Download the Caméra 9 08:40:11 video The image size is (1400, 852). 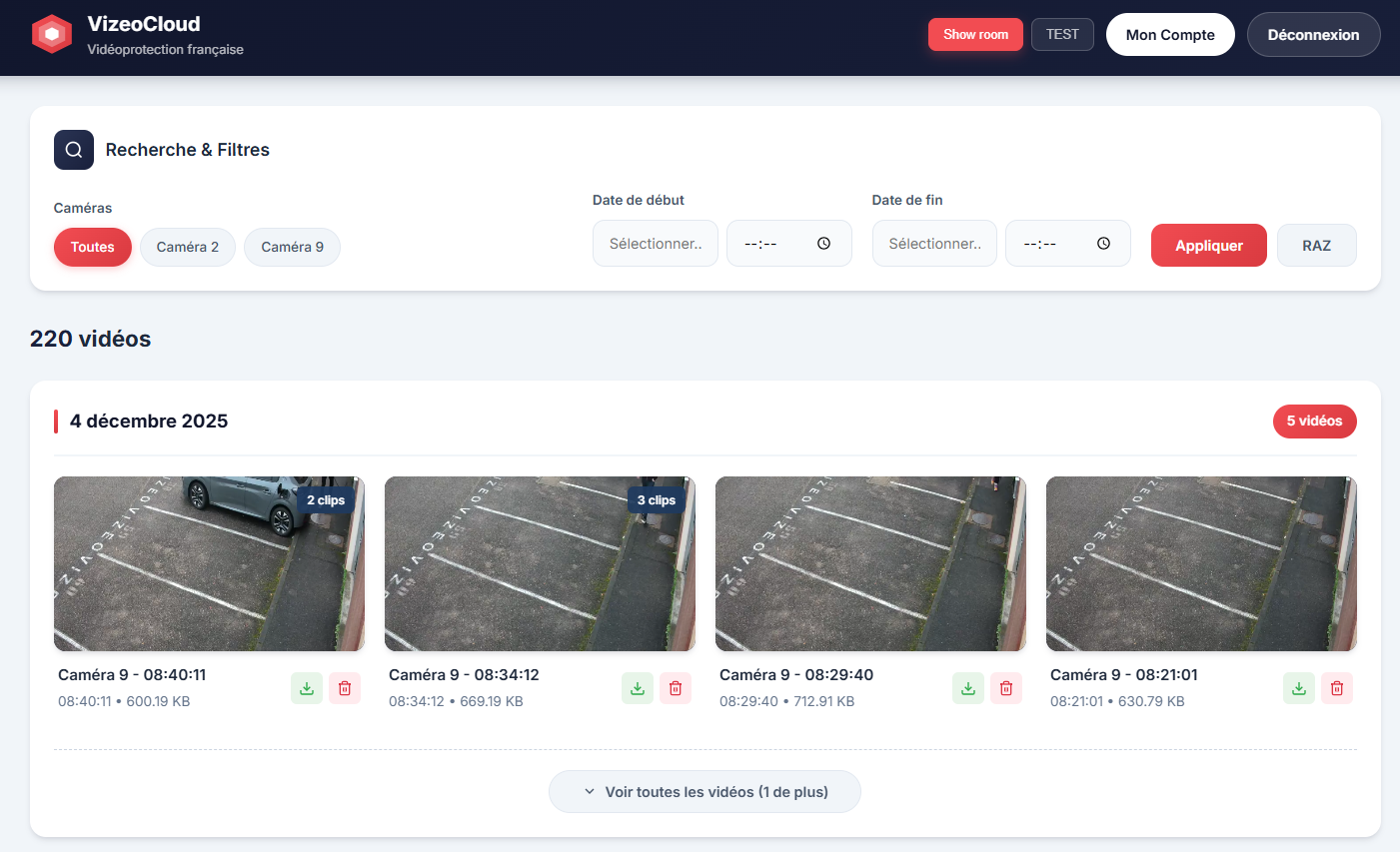[307, 688]
